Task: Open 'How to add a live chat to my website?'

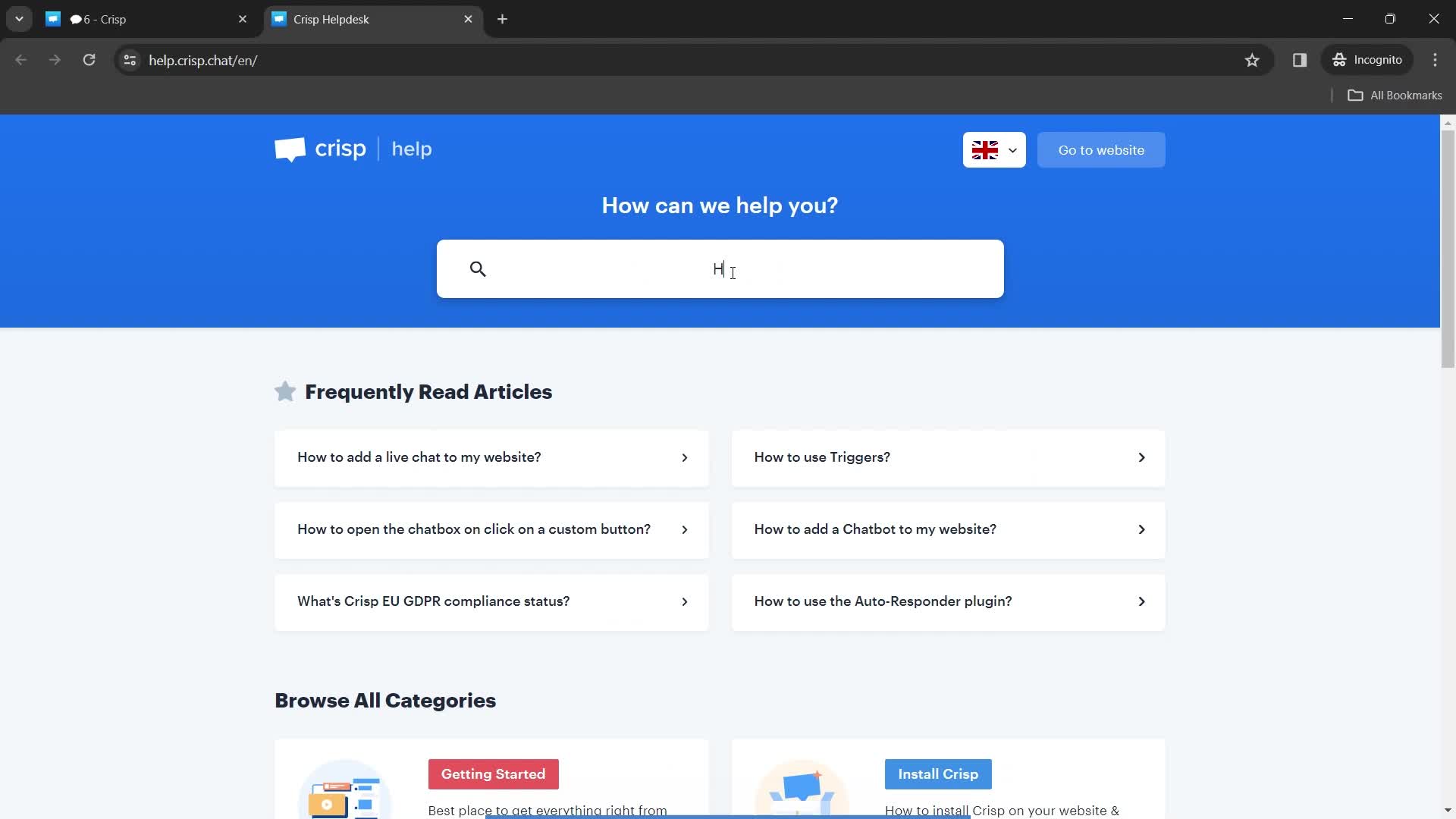Action: pyautogui.click(x=491, y=457)
